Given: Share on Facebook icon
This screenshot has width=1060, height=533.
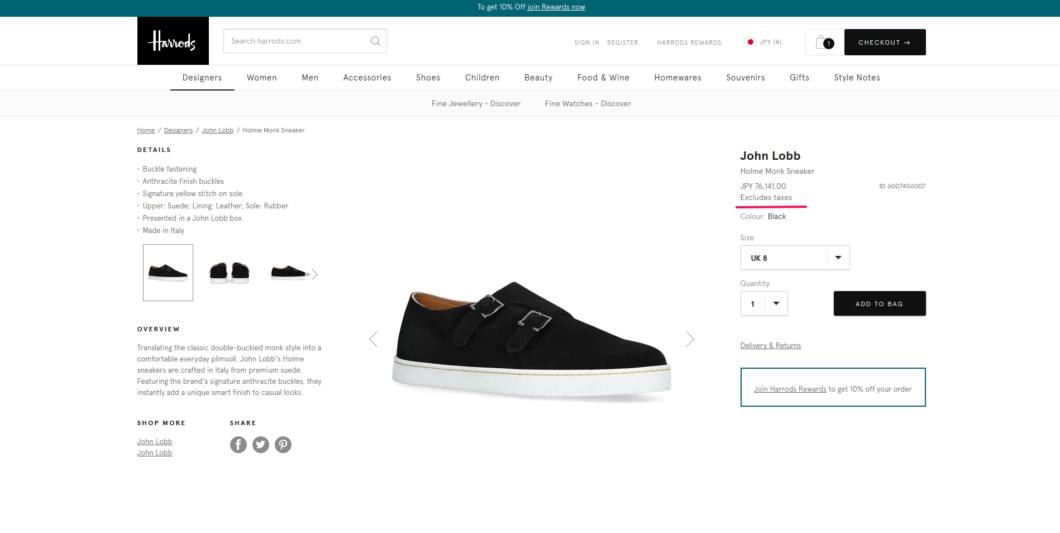Looking at the screenshot, I should 238,444.
